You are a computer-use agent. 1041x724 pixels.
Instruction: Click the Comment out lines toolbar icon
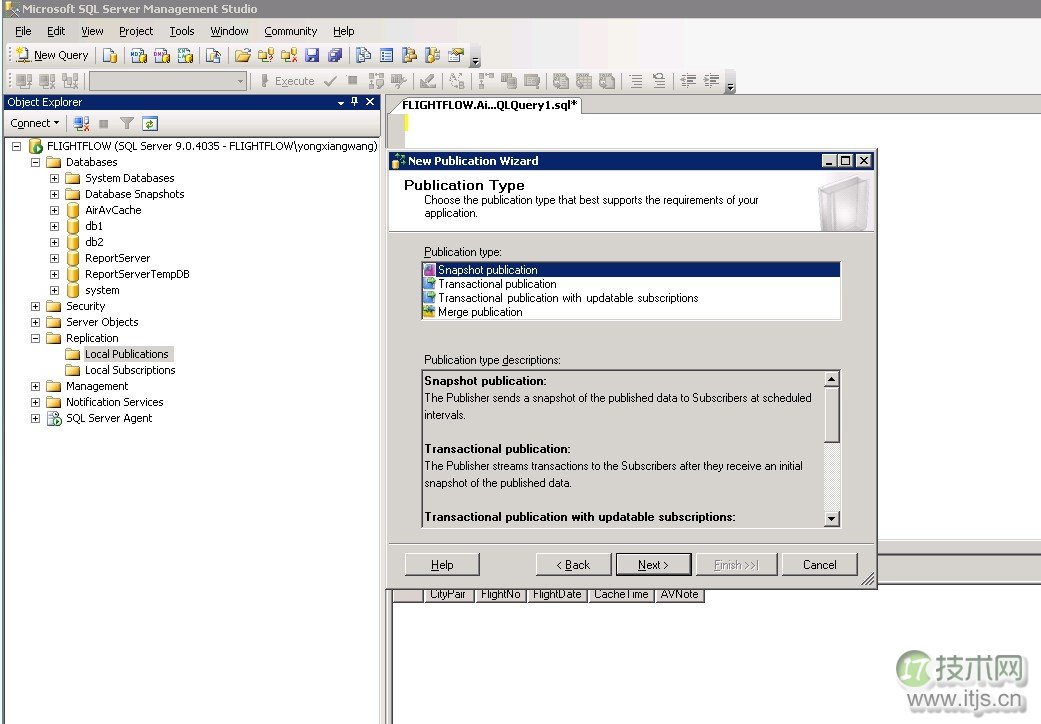635,81
